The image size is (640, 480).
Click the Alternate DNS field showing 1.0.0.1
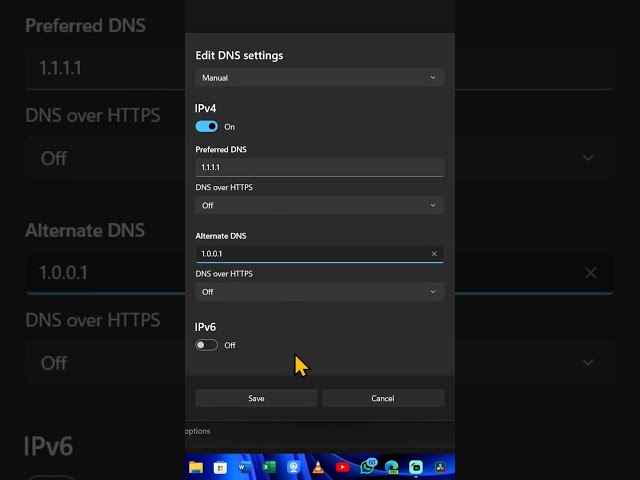(x=320, y=254)
